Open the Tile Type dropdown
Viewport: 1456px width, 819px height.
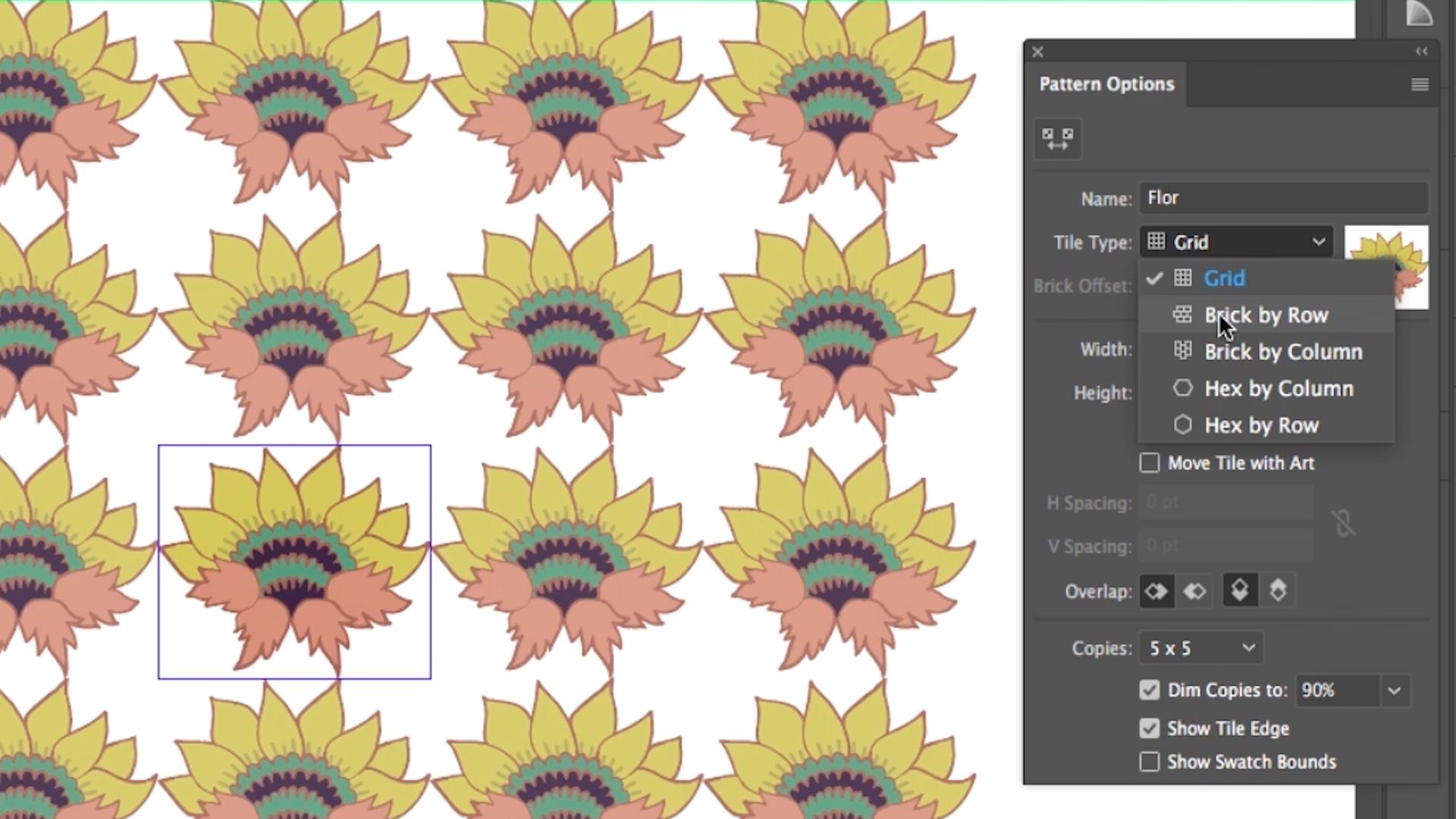coord(1235,242)
